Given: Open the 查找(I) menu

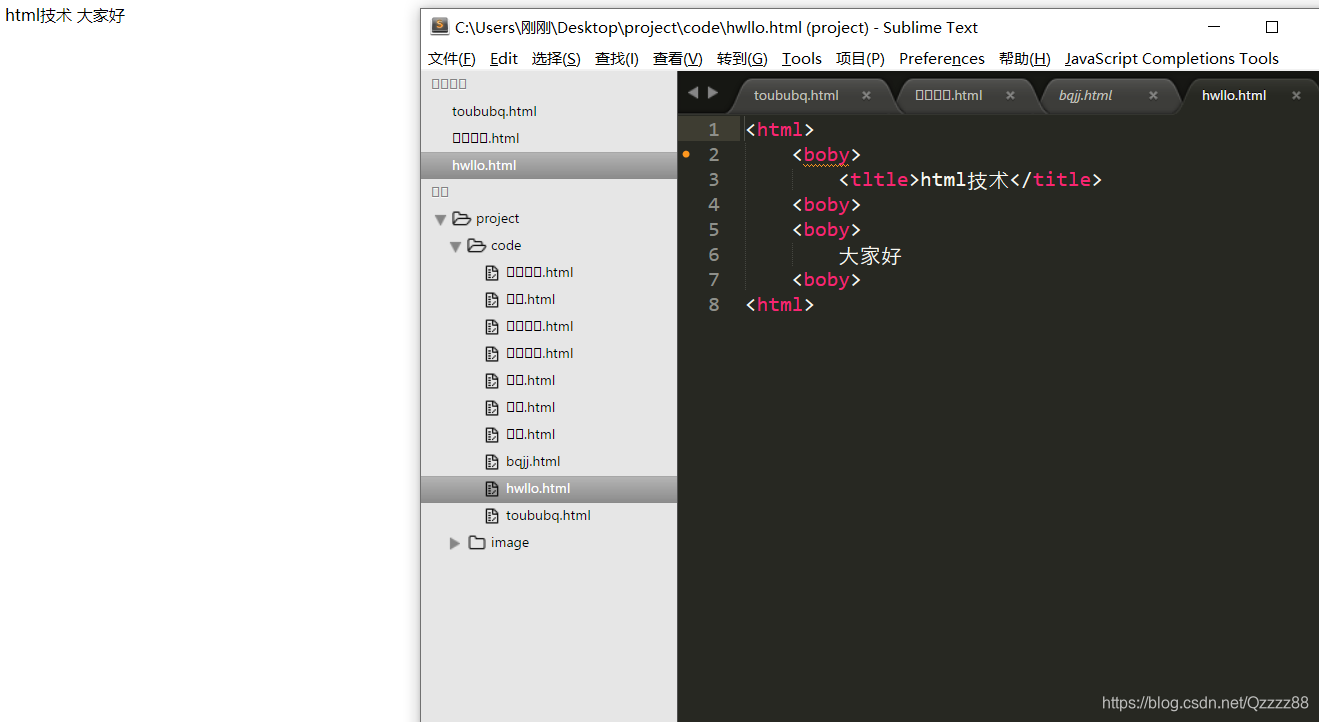Looking at the screenshot, I should tap(617, 58).
